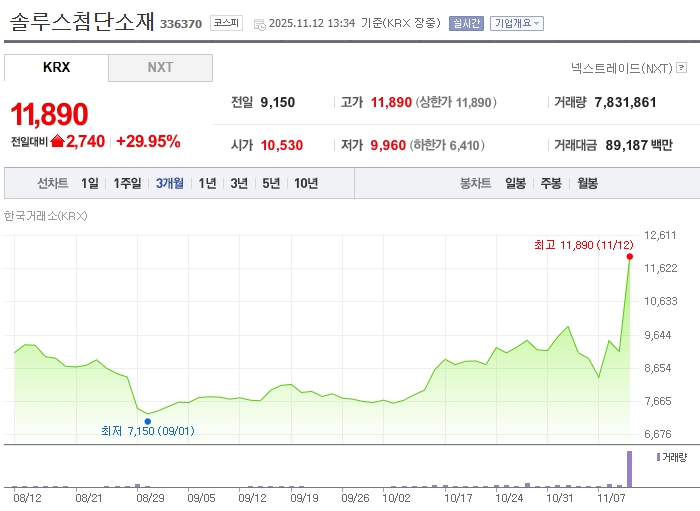
Task: Click the 실시간 real-time badge
Action: (x=466, y=23)
